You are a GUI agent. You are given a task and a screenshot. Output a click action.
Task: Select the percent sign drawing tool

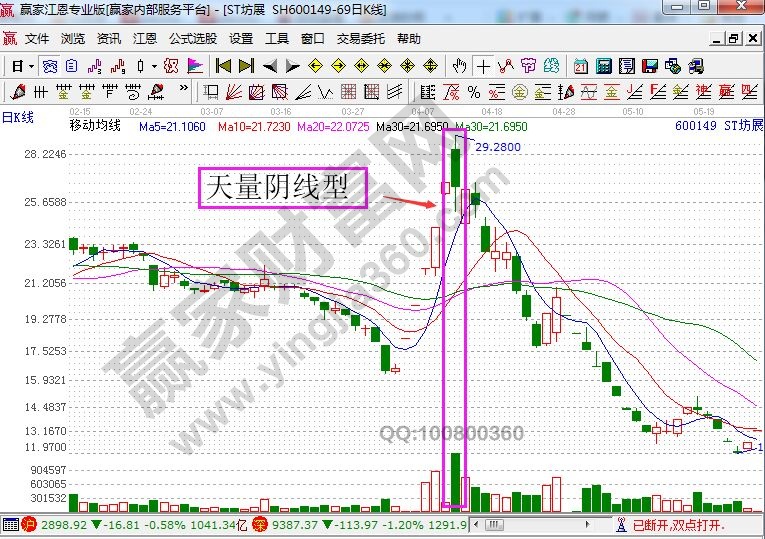(471, 93)
